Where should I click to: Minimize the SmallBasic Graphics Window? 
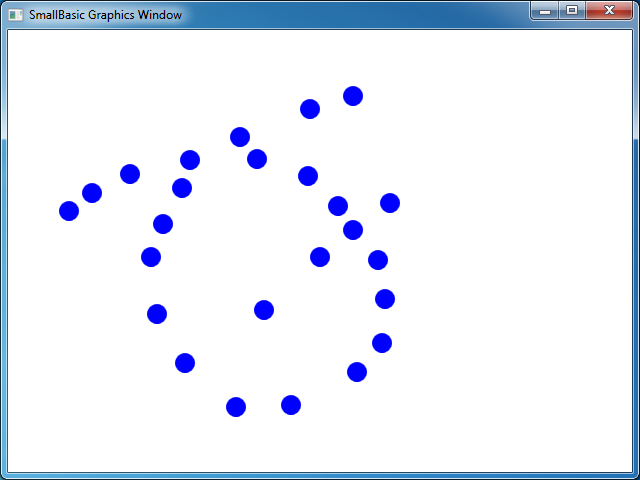[545, 11]
